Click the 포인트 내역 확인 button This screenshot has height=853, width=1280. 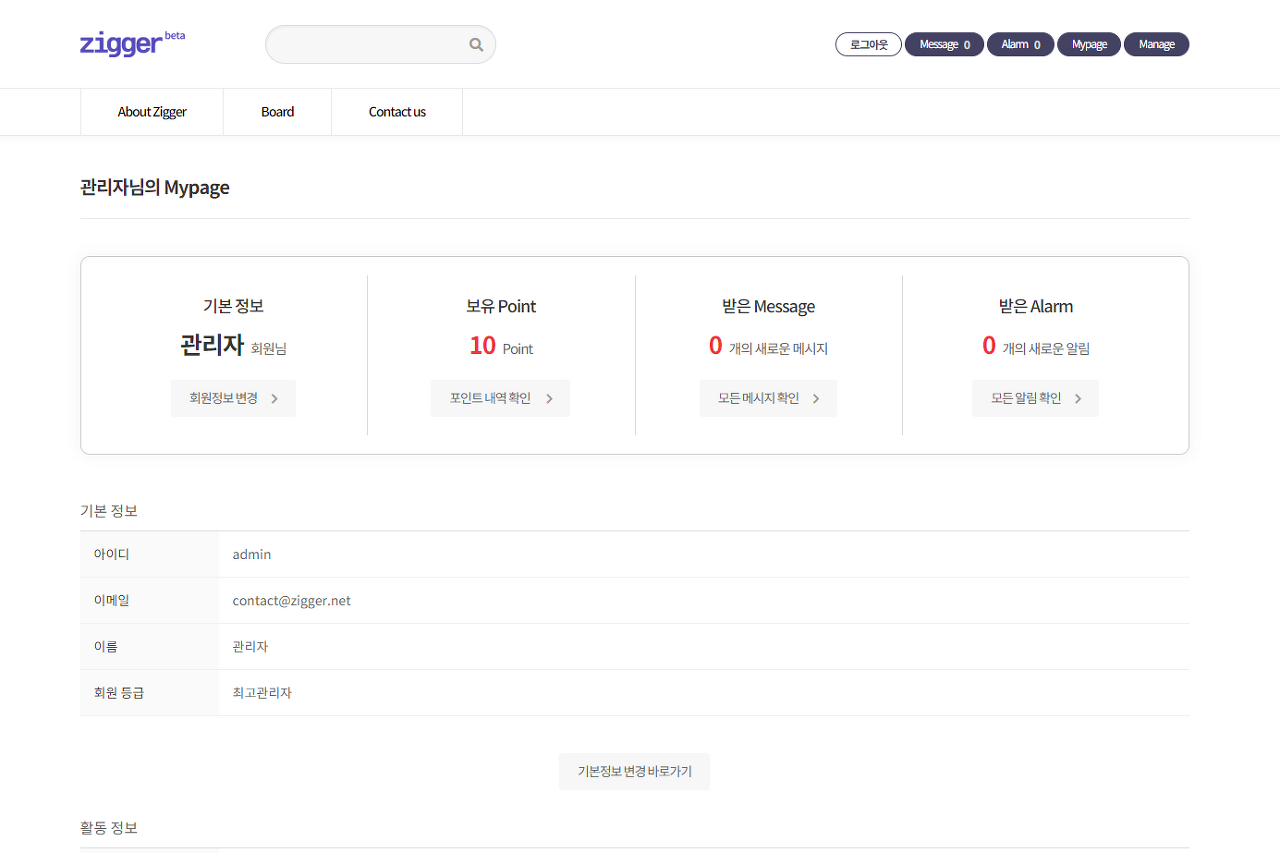click(500, 398)
